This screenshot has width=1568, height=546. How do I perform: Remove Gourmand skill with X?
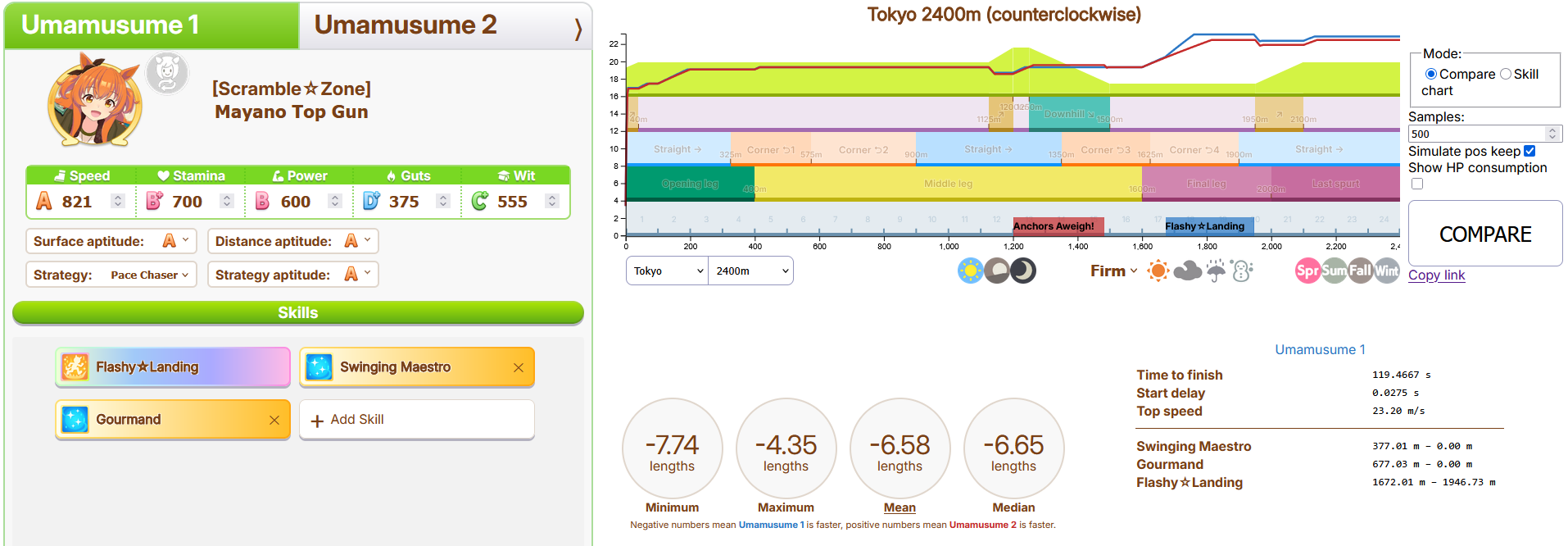(x=274, y=420)
